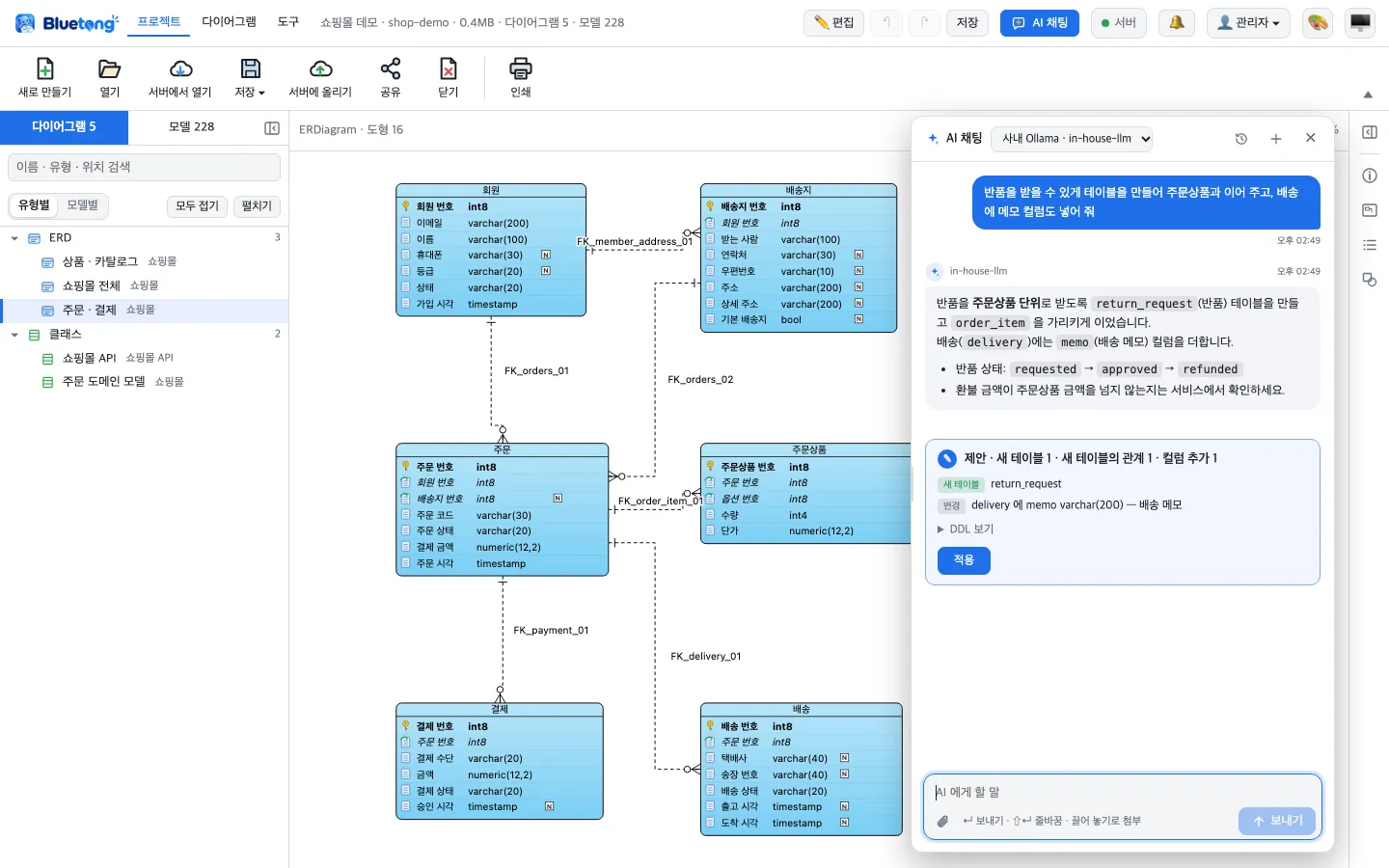The height and width of the screenshot is (868, 1389).
Task: Click the 모두 접기 button
Action: pyautogui.click(x=197, y=206)
